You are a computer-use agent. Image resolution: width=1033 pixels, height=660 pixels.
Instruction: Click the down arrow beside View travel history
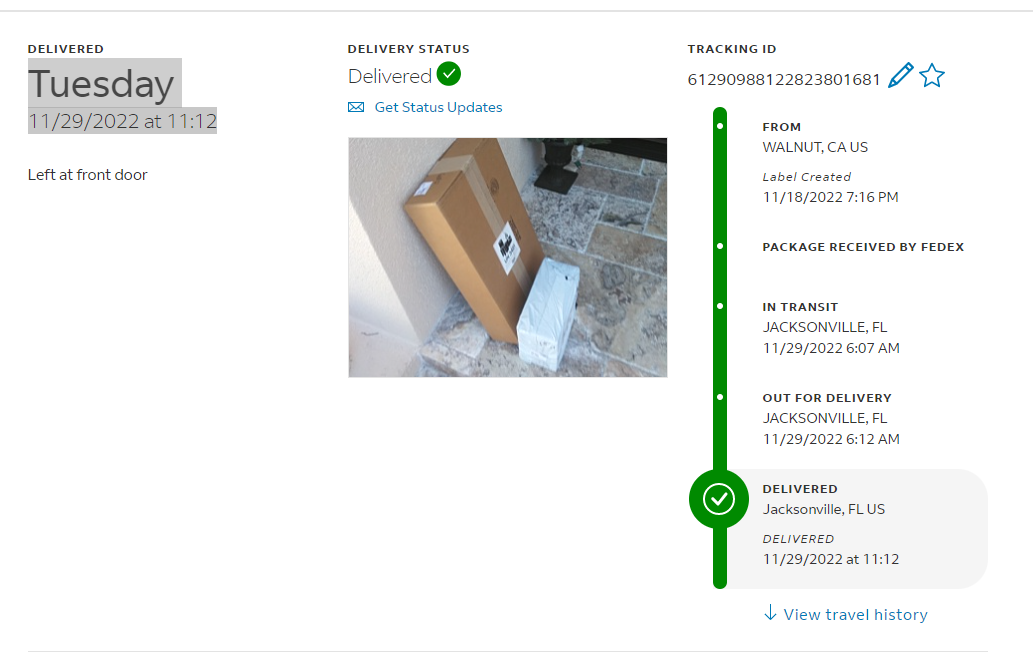coord(770,613)
